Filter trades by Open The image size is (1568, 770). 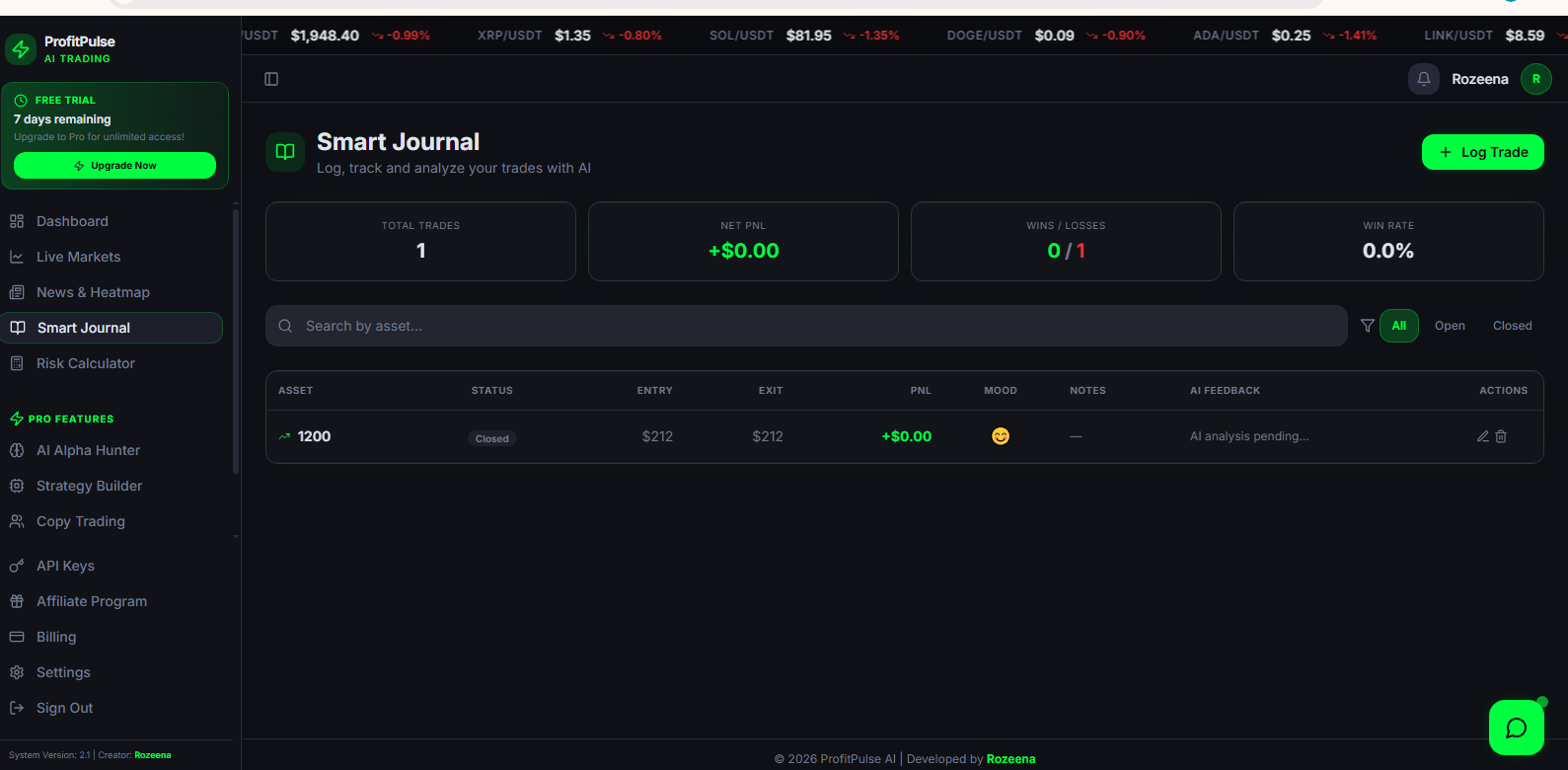pos(1450,326)
